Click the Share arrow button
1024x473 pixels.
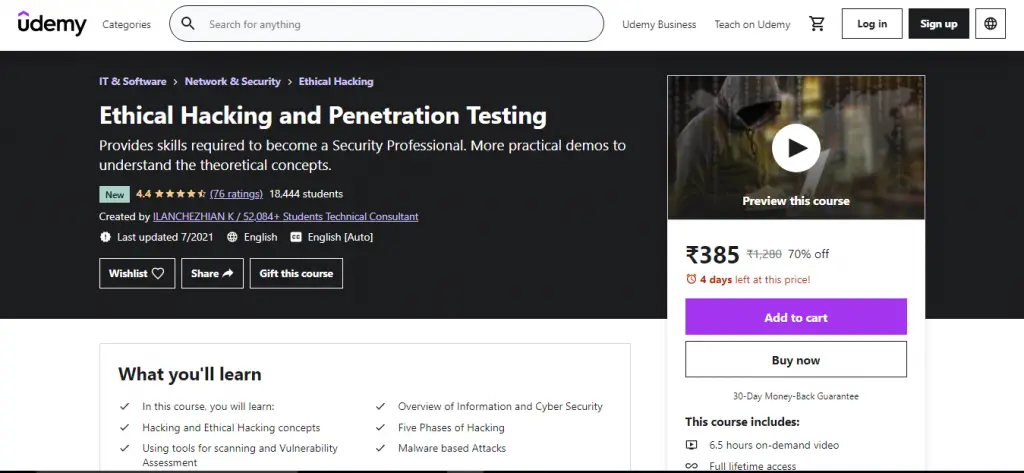212,273
